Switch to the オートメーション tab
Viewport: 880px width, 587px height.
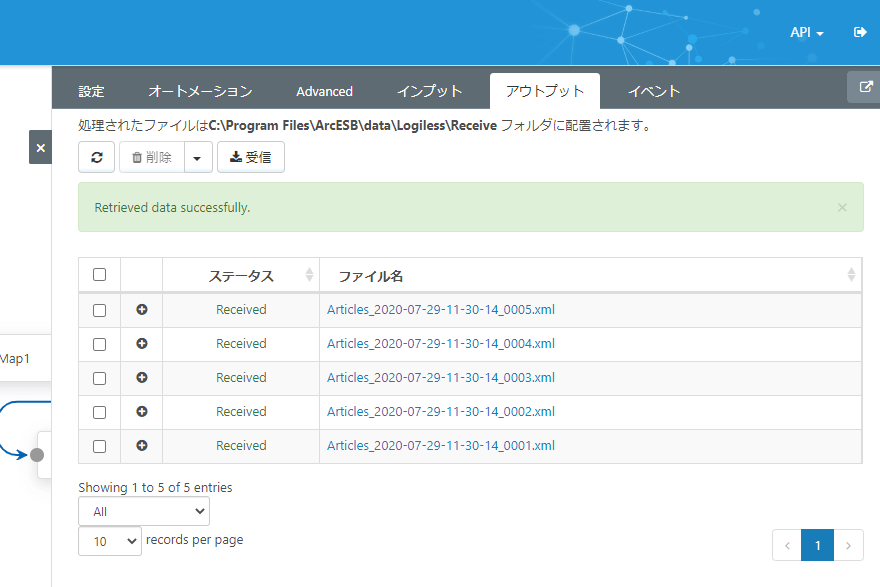(x=200, y=91)
